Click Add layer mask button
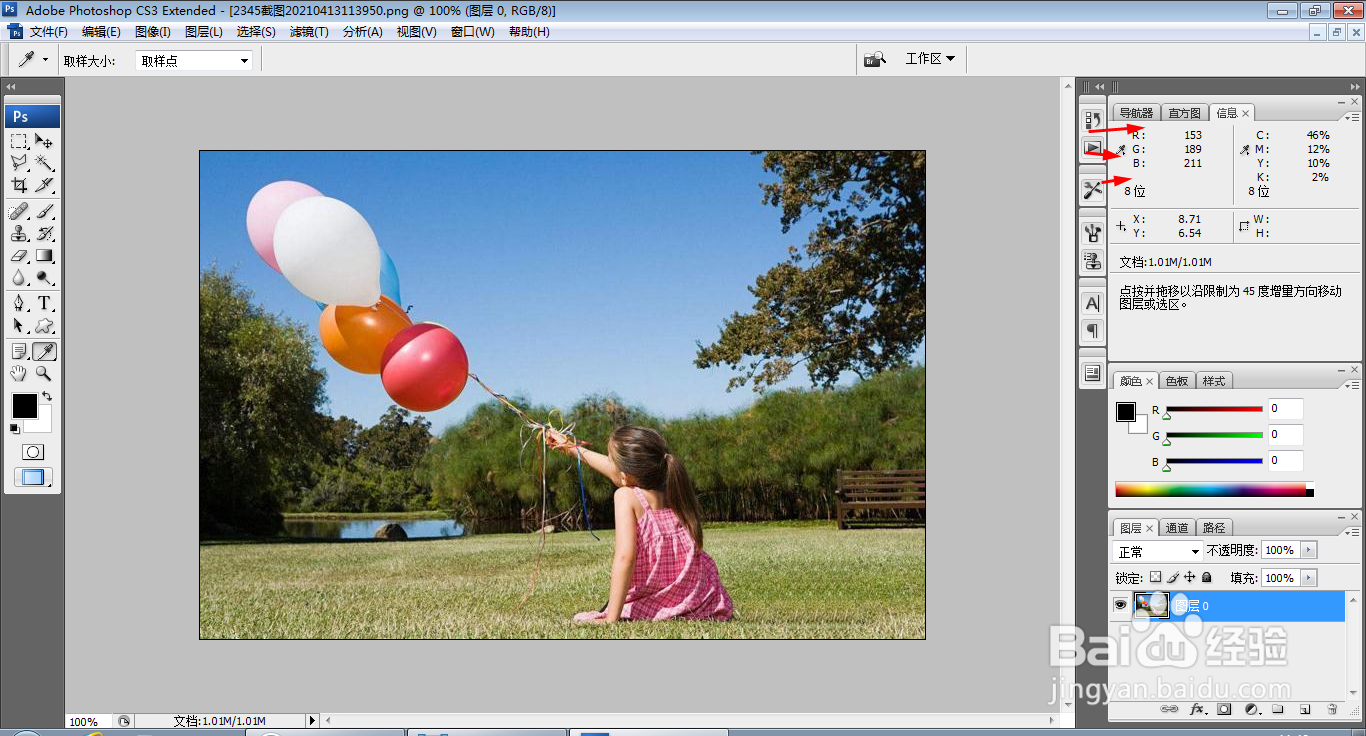 coord(1224,709)
